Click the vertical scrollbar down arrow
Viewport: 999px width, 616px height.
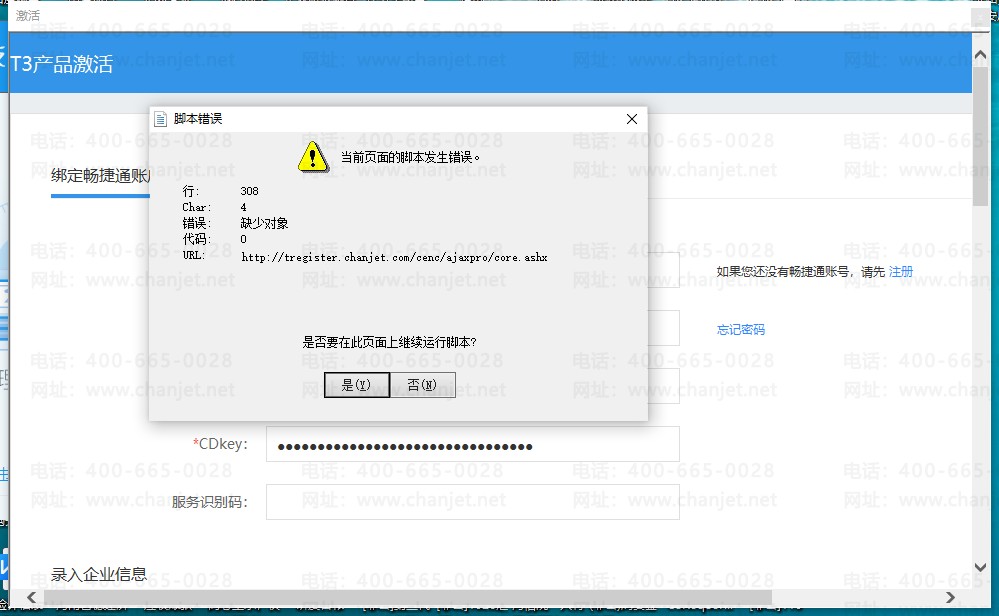pos(981,567)
